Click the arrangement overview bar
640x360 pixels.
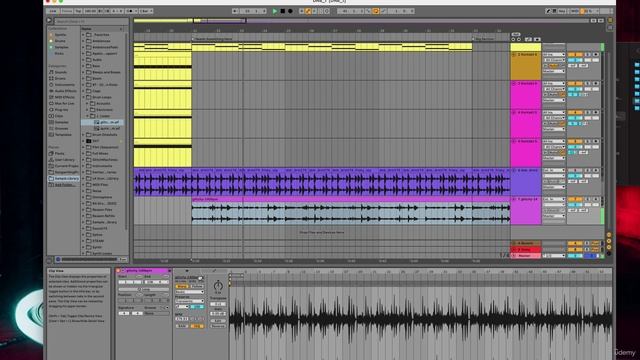(x=361, y=20)
